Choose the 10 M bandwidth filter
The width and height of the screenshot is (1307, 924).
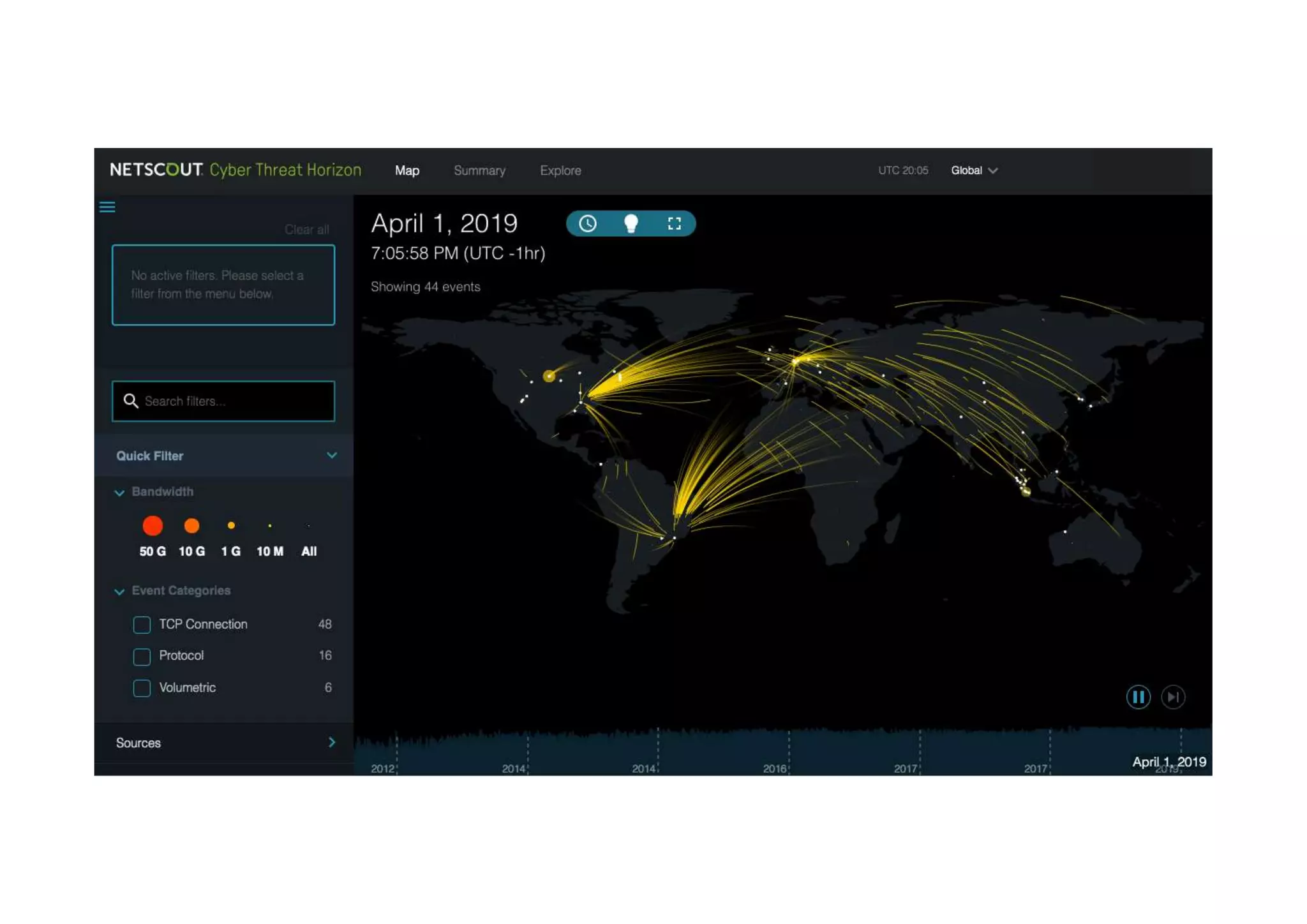pos(270,527)
